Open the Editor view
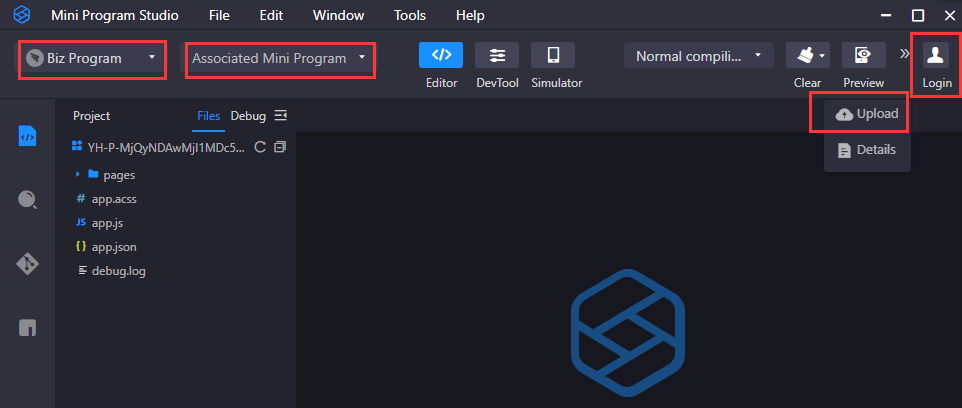 [441, 56]
